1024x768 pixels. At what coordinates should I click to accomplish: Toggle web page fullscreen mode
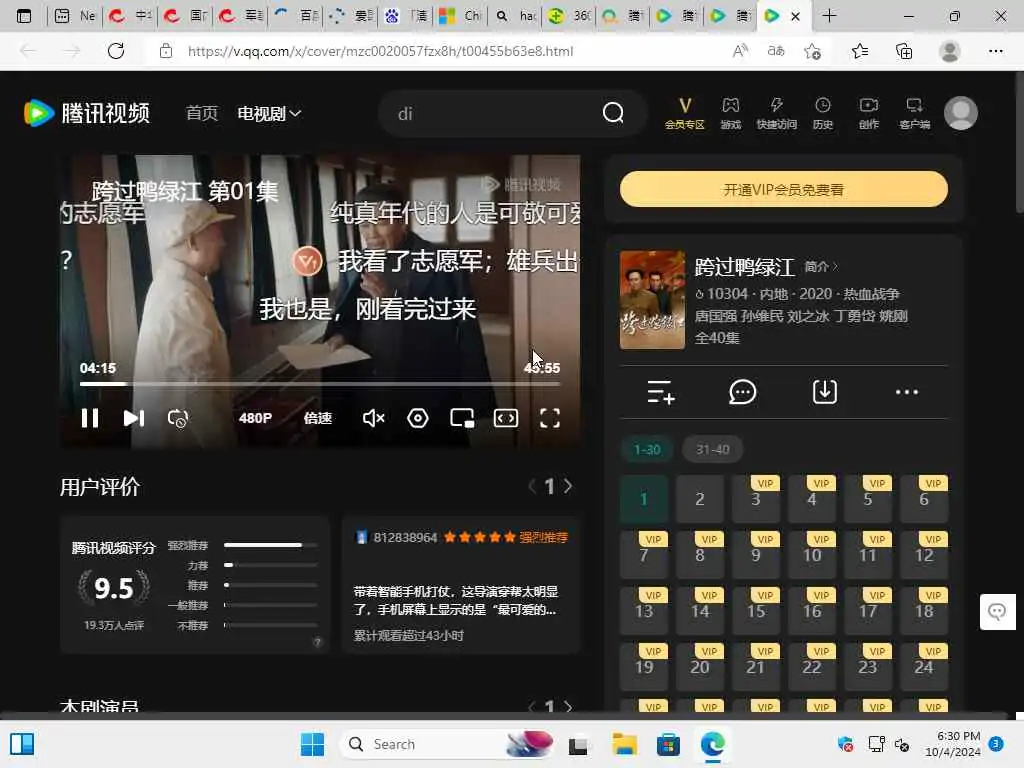[x=506, y=418]
